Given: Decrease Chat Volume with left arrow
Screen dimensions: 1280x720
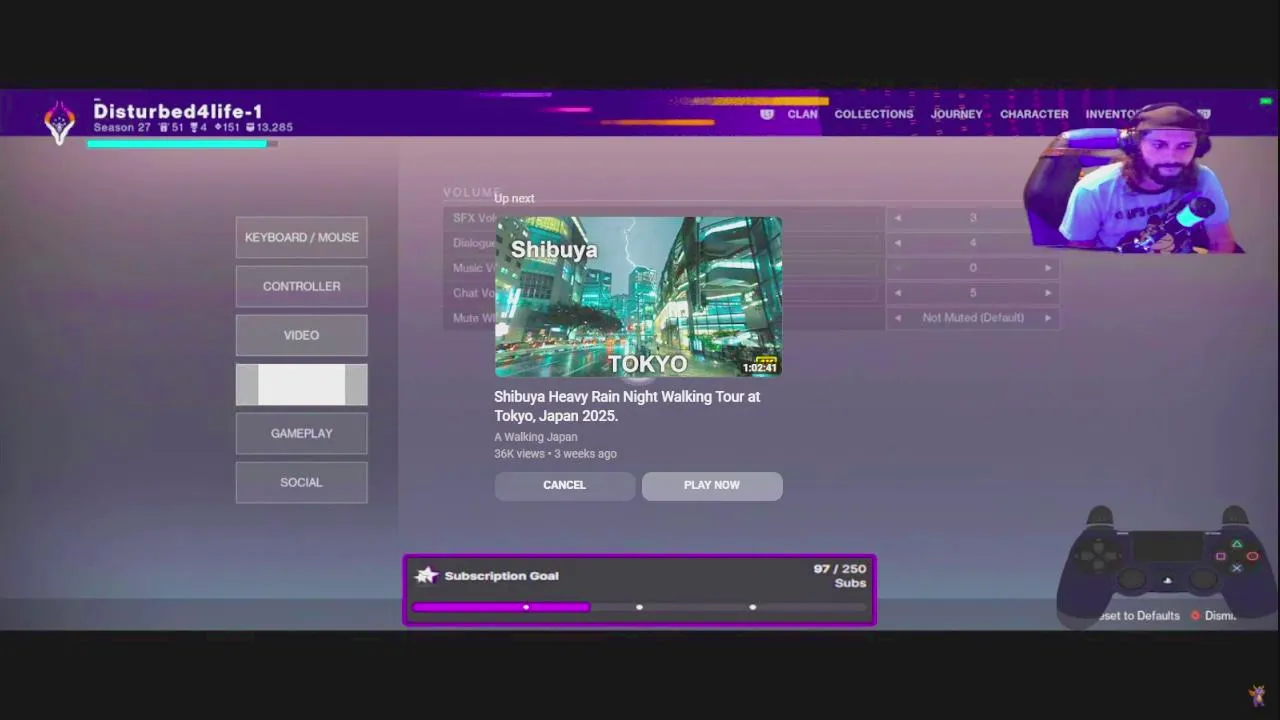Looking at the screenshot, I should coord(898,293).
